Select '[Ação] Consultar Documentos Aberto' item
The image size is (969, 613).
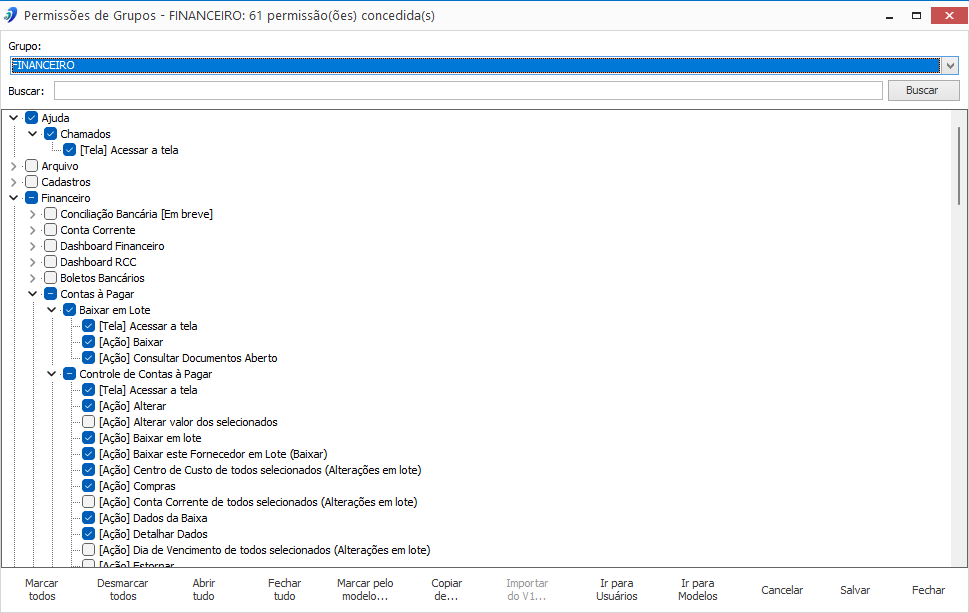188,358
